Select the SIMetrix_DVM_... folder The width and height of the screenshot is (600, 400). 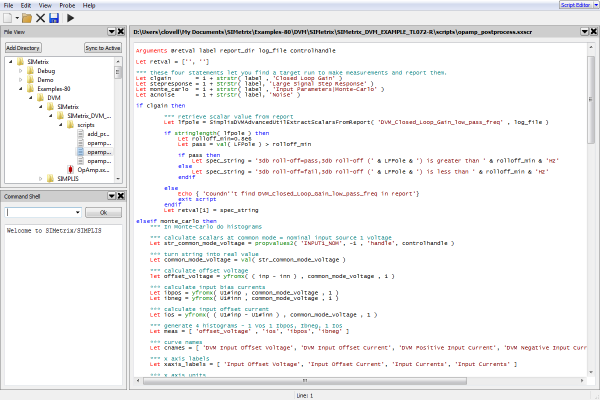pyautogui.click(x=89, y=116)
